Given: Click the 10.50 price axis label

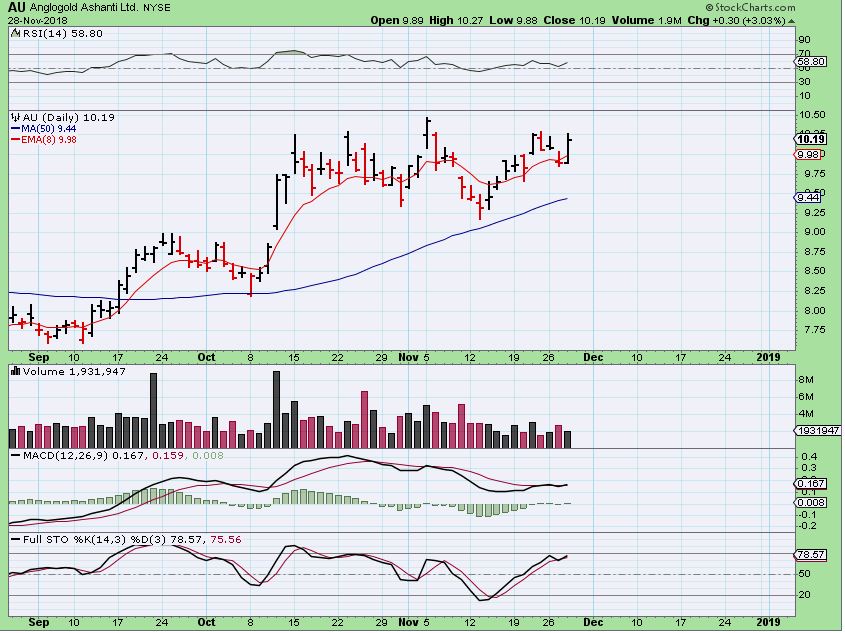Looking at the screenshot, I should point(812,115).
